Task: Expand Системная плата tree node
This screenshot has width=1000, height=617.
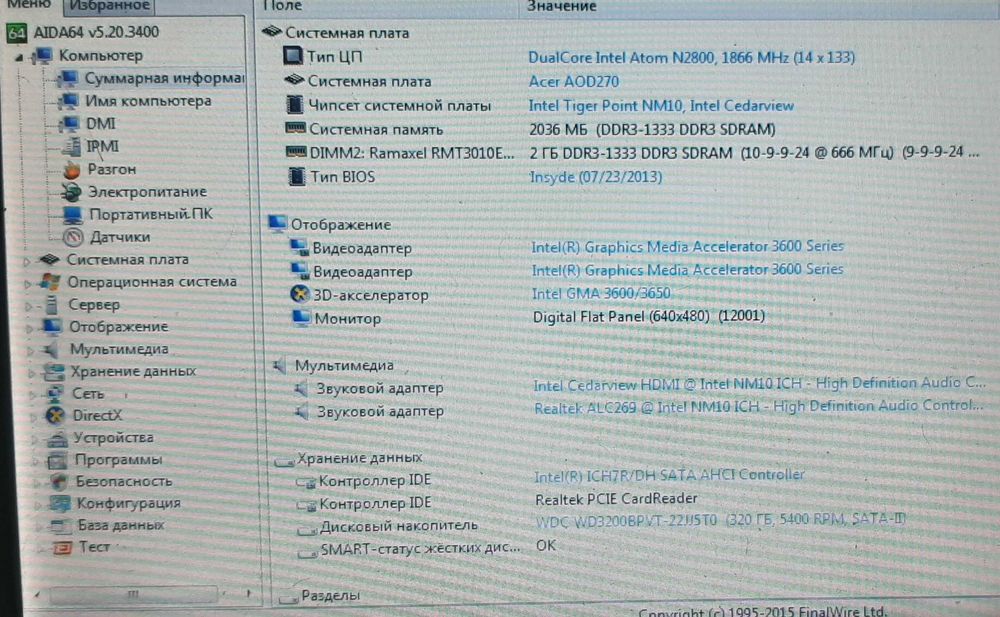Action: (x=27, y=261)
